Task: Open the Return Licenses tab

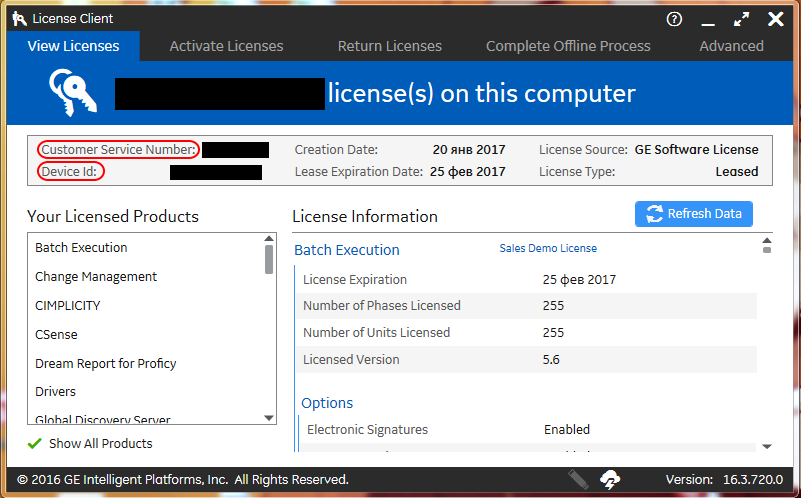Action: [x=389, y=46]
